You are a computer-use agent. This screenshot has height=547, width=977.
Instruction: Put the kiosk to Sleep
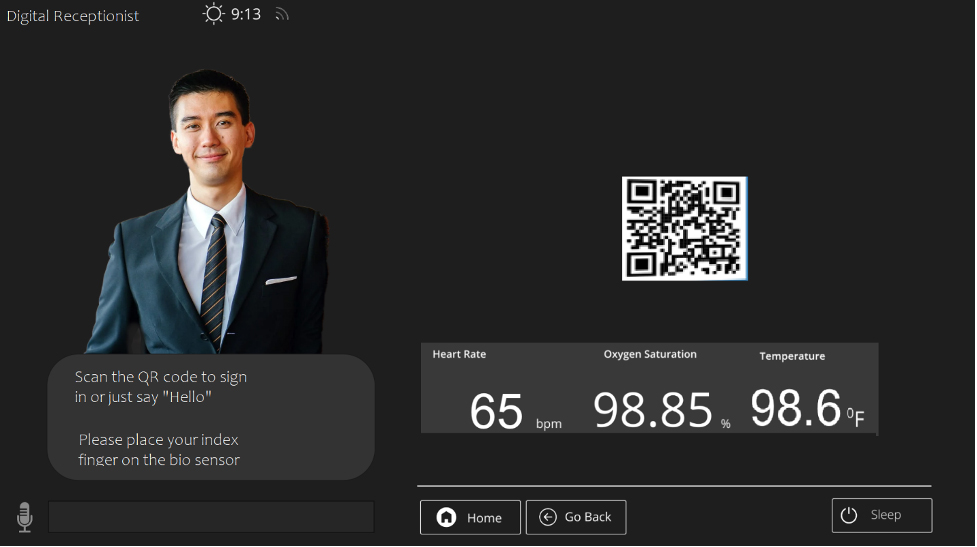881,515
